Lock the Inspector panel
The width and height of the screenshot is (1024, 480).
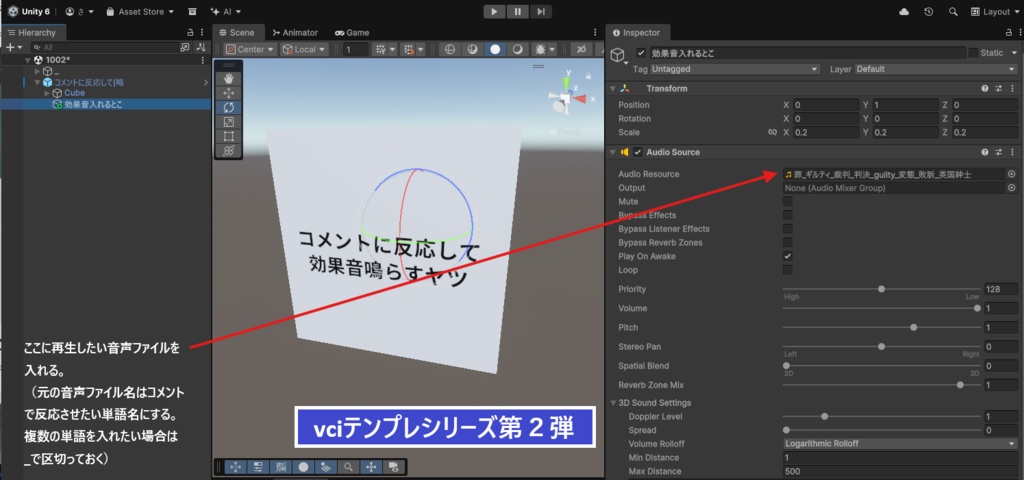[x=1008, y=33]
